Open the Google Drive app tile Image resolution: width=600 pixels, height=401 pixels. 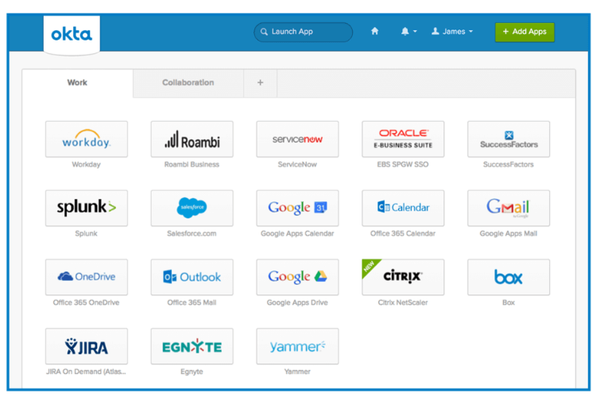(x=297, y=277)
